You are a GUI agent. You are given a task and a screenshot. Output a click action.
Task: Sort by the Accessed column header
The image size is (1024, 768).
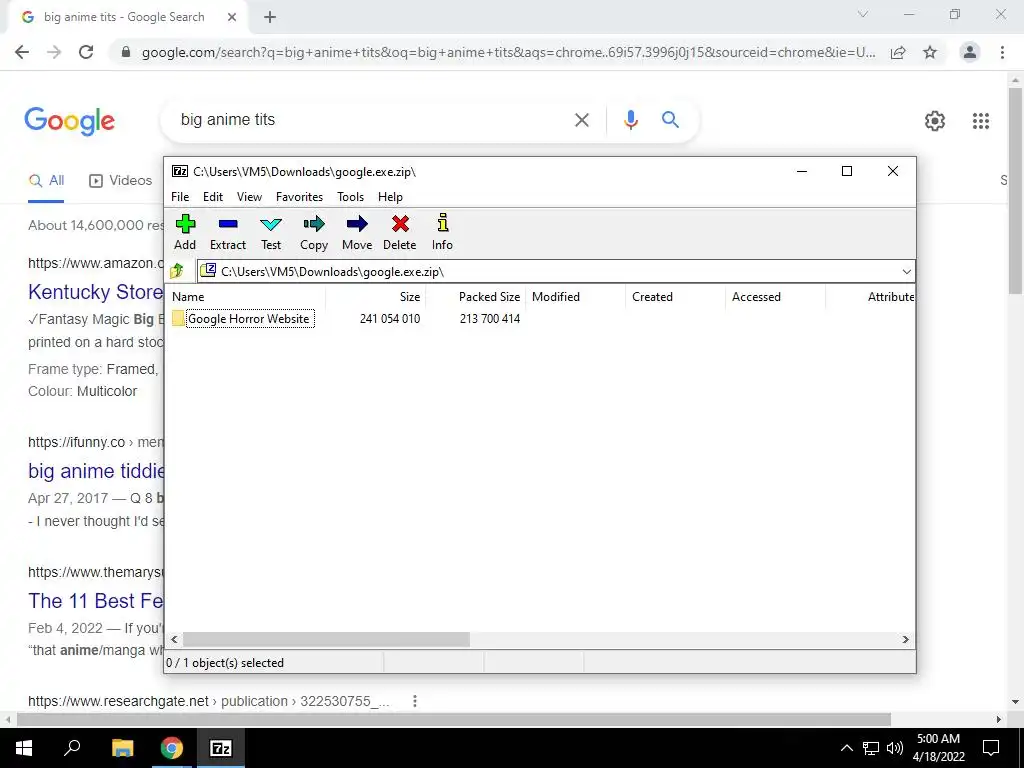[756, 296]
